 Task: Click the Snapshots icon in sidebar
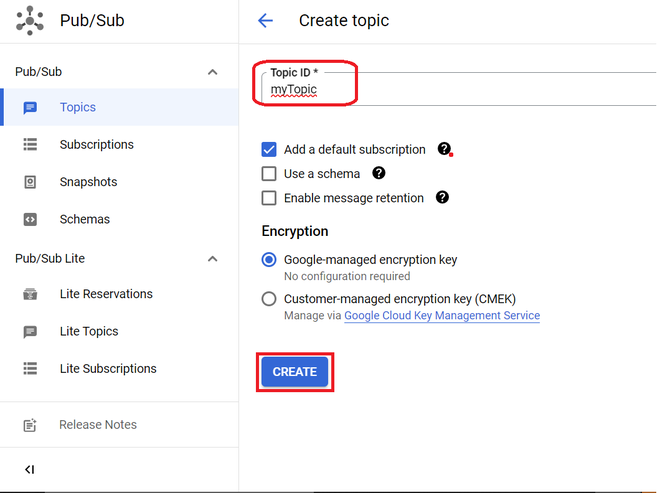click(30, 182)
